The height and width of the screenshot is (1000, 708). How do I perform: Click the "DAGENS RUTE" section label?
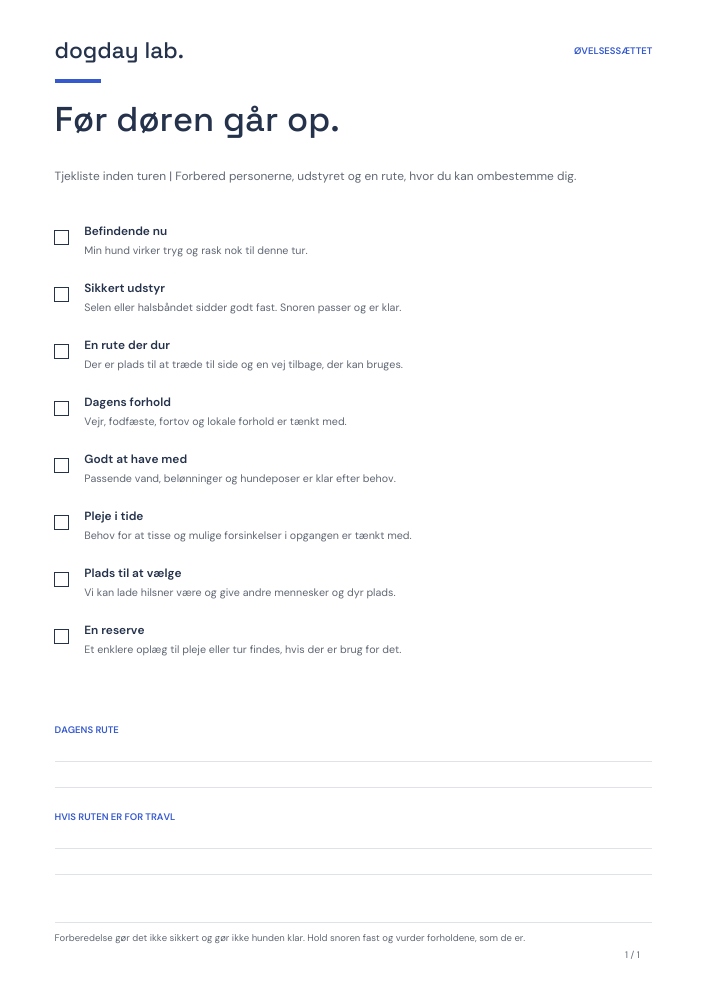pos(87,730)
